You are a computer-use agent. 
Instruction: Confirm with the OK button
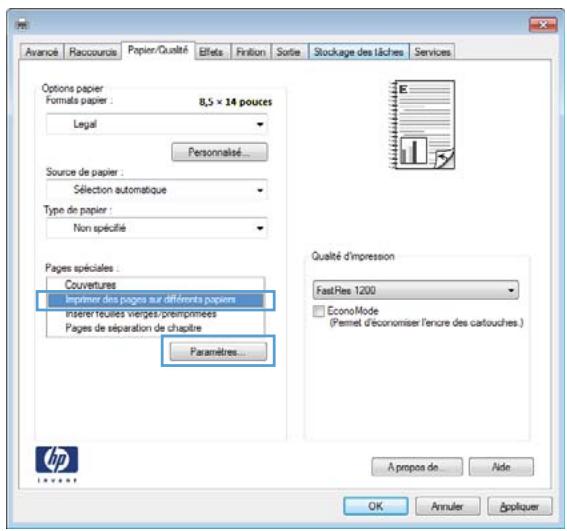[x=376, y=506]
